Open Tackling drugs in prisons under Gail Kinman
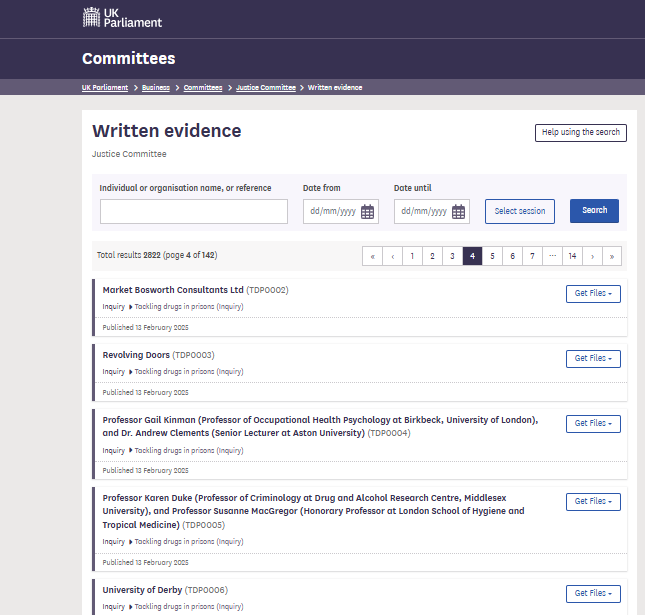This screenshot has width=645, height=615. (189, 451)
